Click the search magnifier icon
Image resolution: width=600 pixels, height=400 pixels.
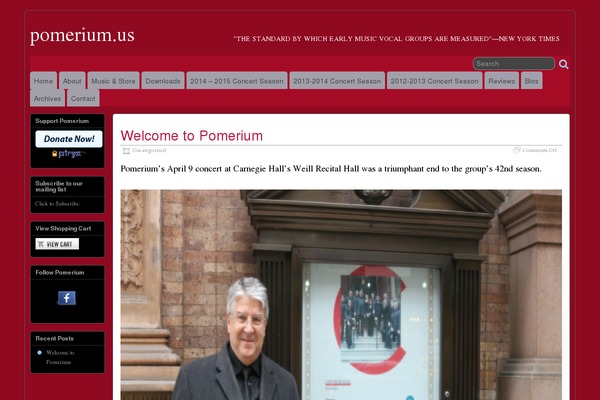[x=563, y=64]
